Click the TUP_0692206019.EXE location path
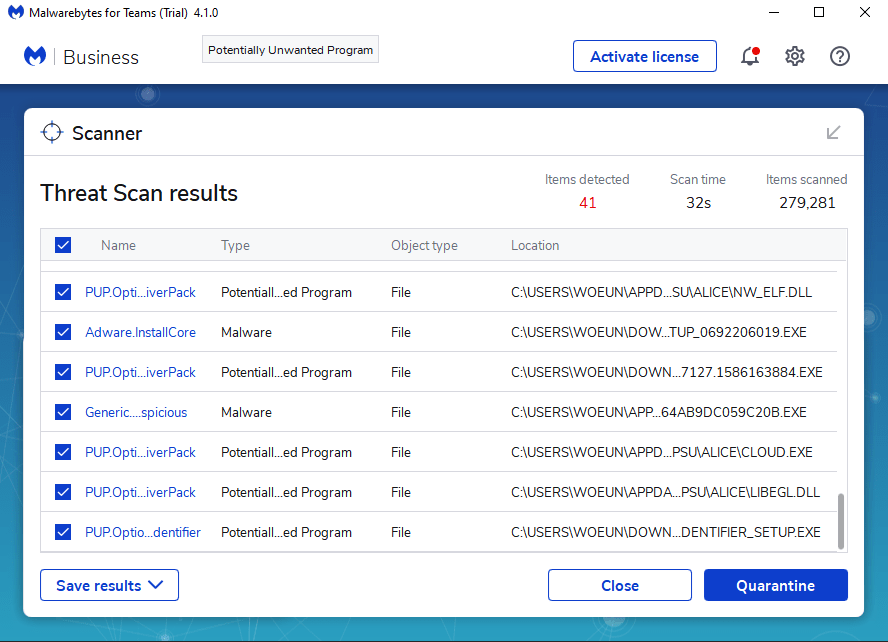888x642 pixels. point(659,332)
